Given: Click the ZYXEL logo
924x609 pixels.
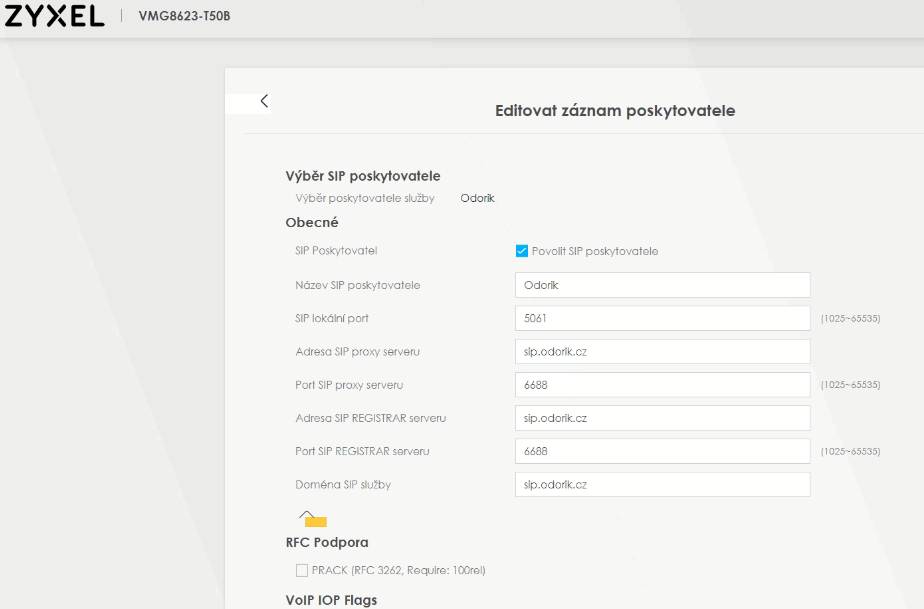Looking at the screenshot, I should click(55, 16).
